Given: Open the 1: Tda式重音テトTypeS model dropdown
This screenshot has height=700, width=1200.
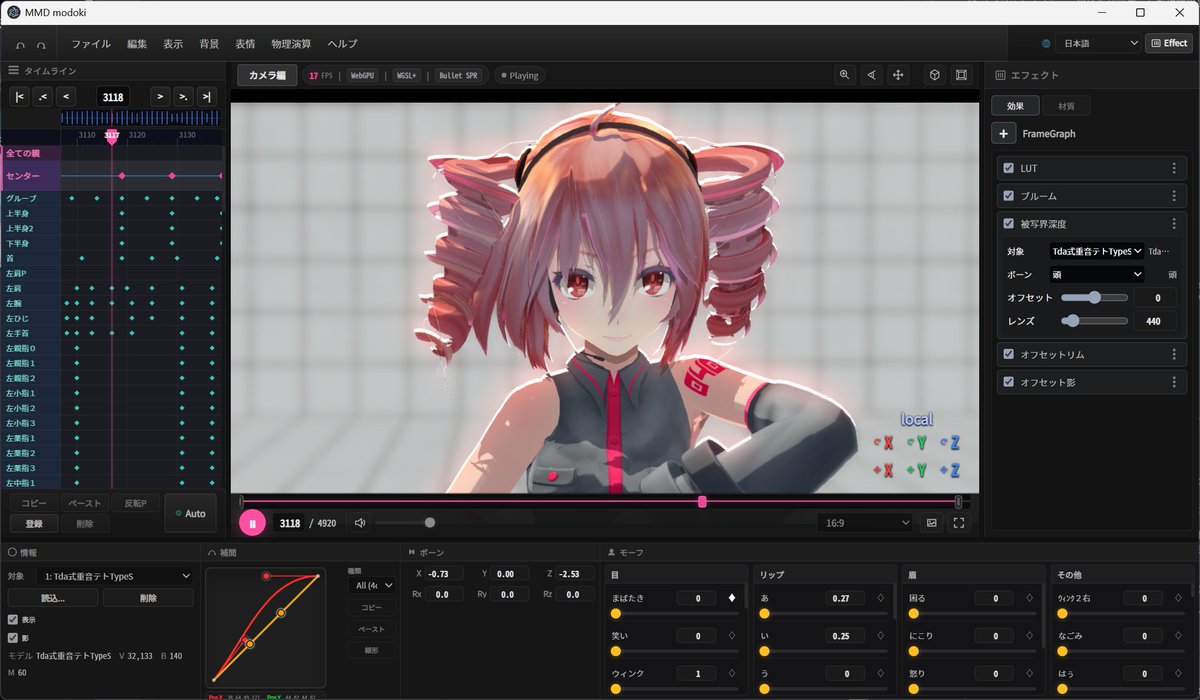Looking at the screenshot, I should [117, 576].
